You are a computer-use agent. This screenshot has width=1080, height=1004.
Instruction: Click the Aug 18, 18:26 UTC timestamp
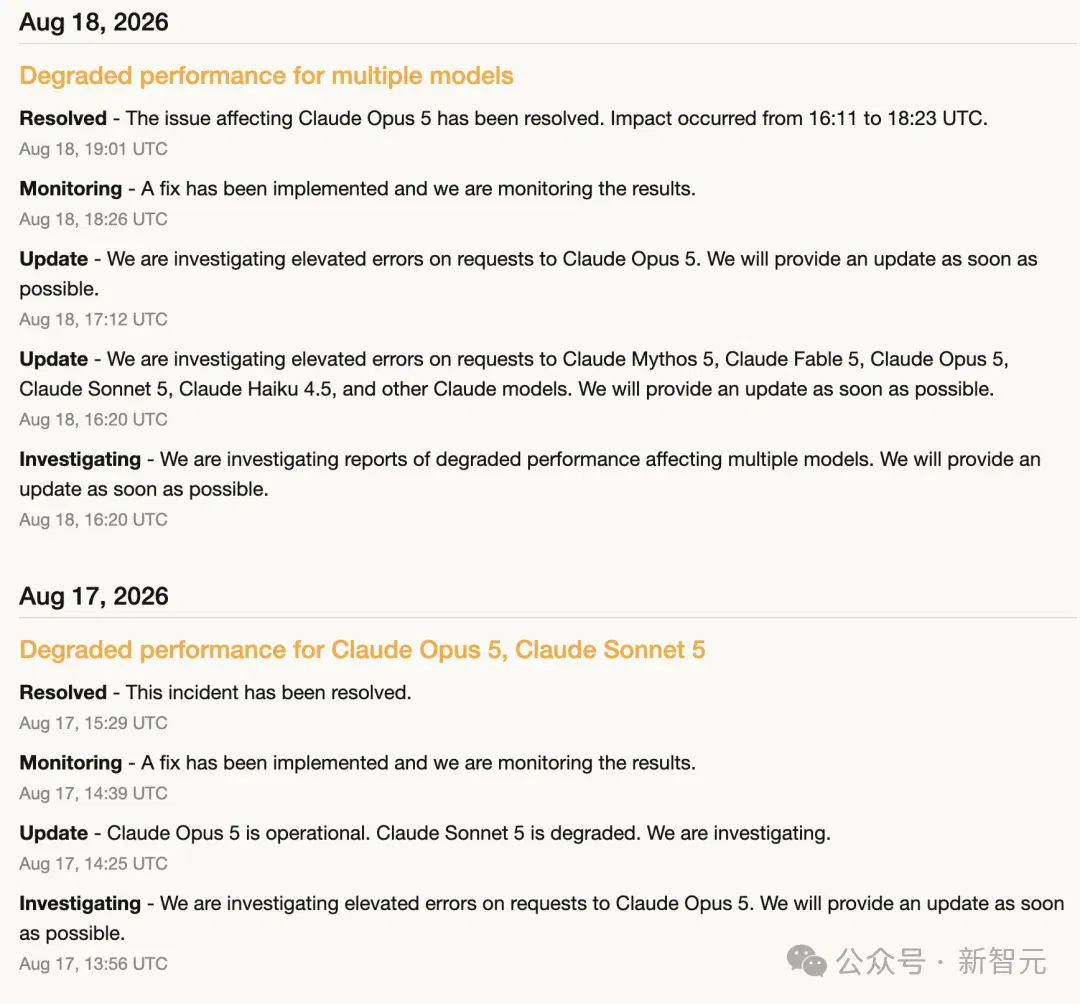click(x=94, y=219)
